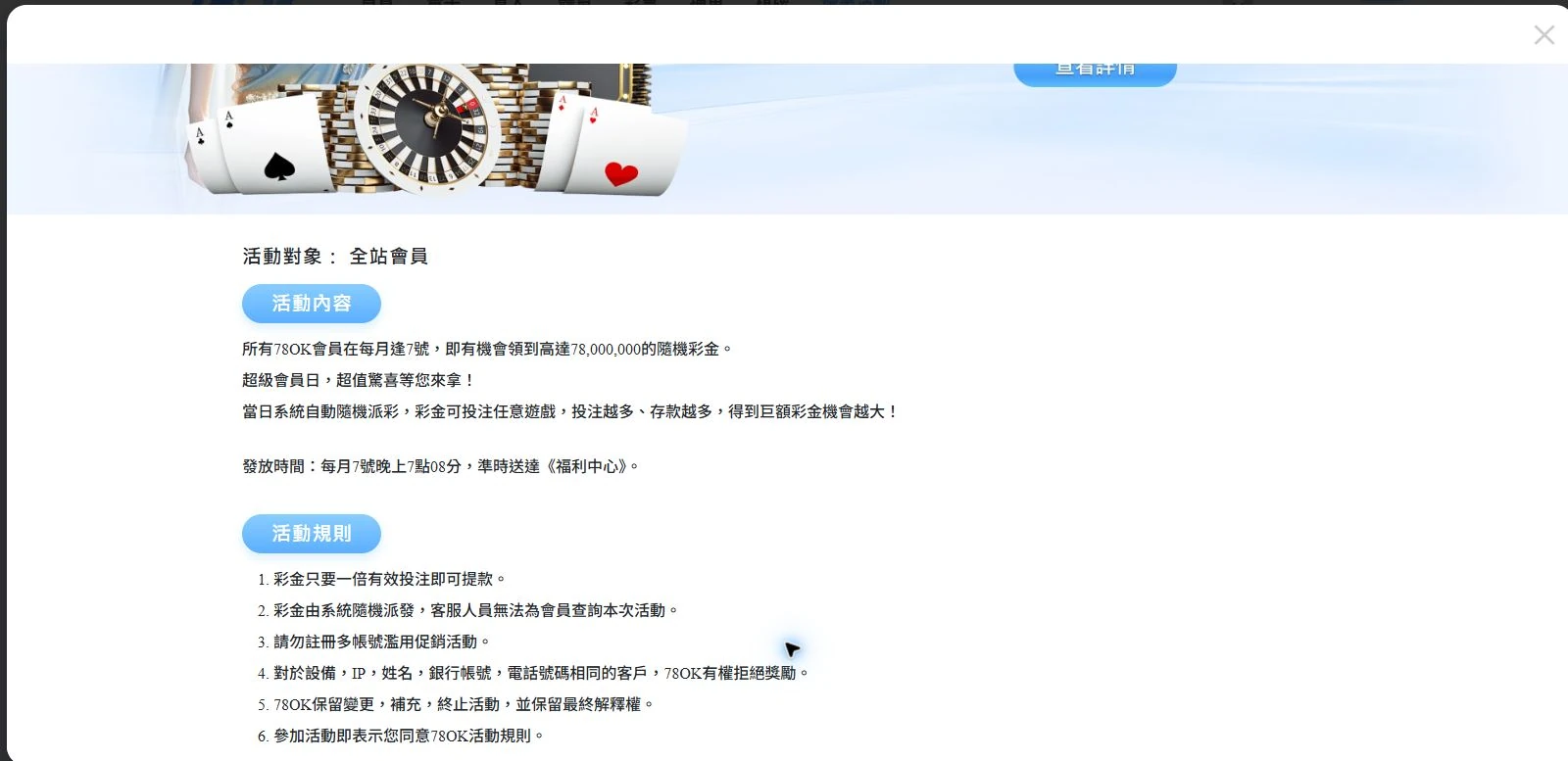Close the promotion popup with X

[x=1544, y=35]
